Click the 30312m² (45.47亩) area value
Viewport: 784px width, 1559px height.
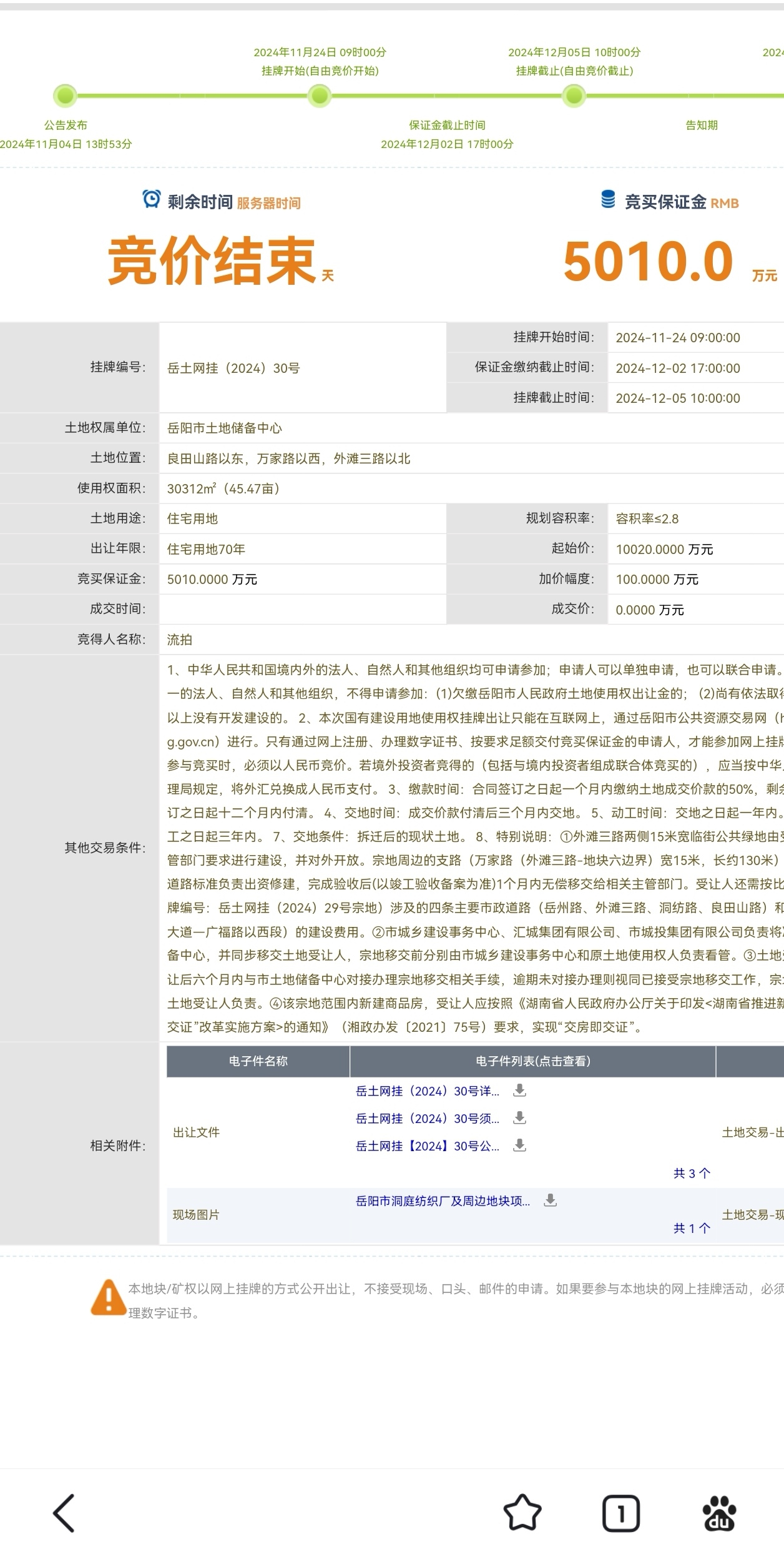[x=223, y=488]
